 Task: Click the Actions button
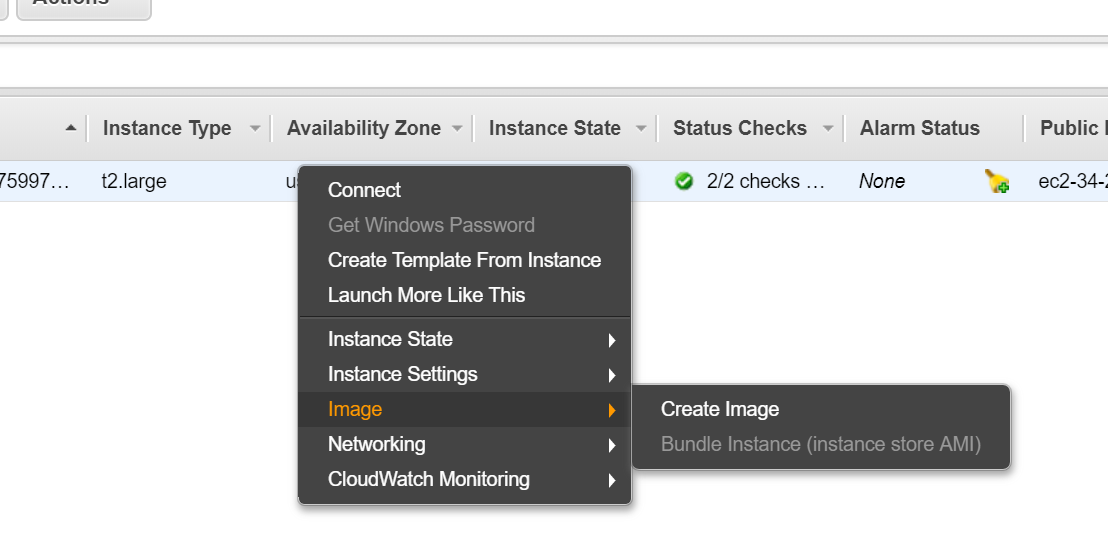click(x=84, y=3)
